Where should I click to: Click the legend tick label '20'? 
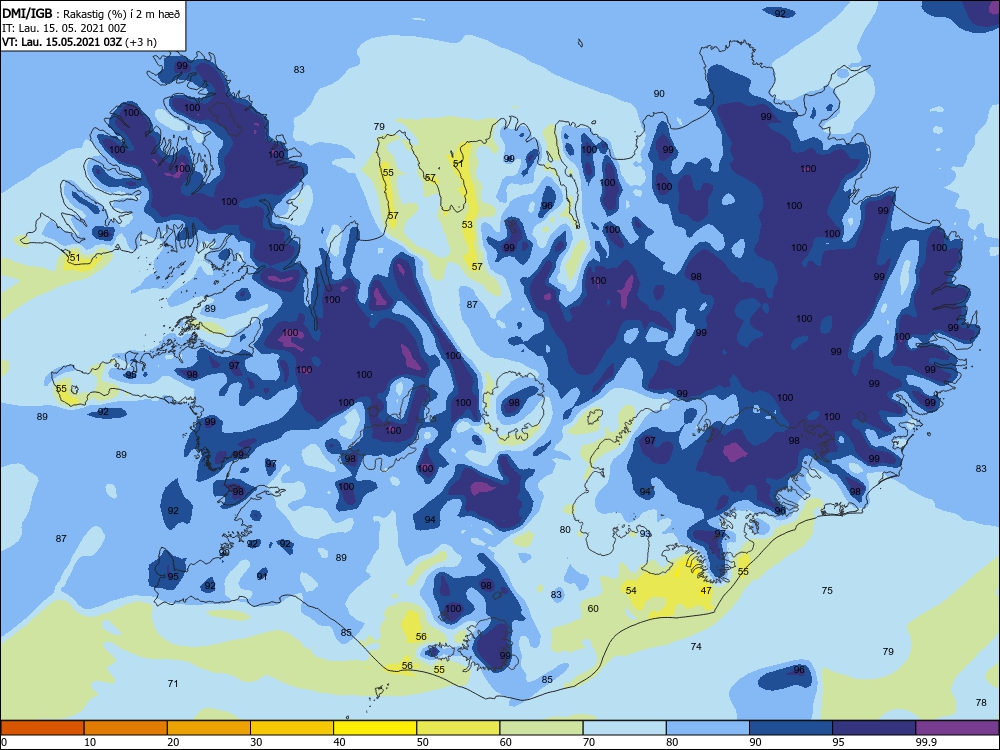tap(173, 742)
